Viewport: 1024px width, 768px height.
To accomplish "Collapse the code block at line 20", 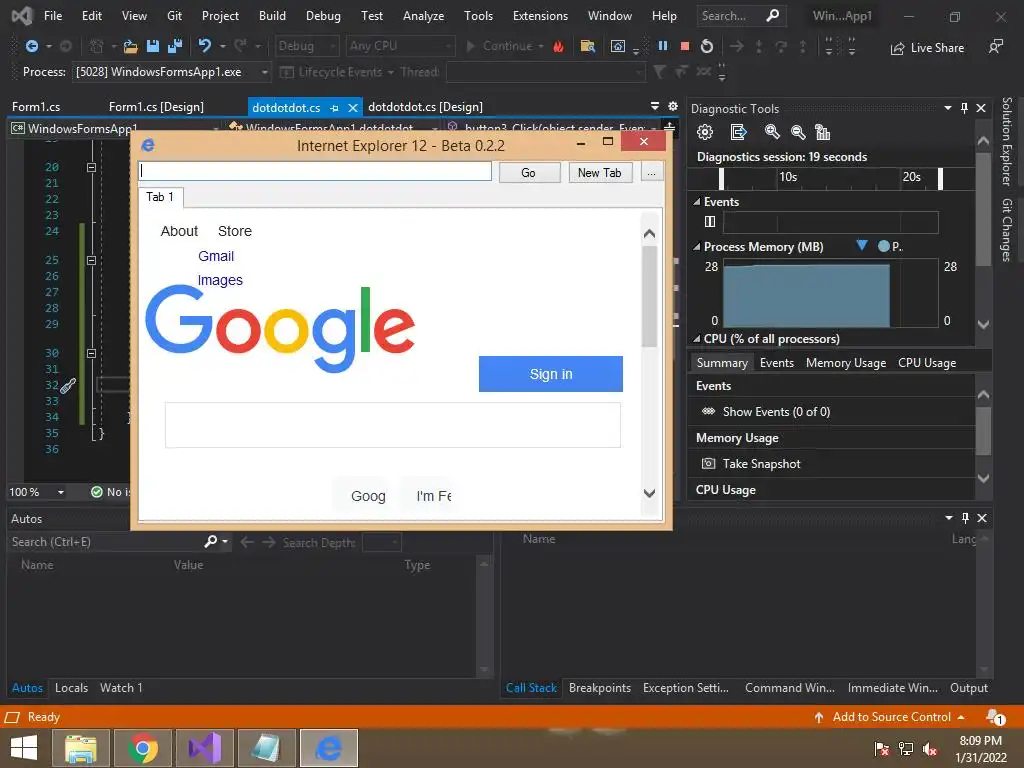I will (91, 167).
